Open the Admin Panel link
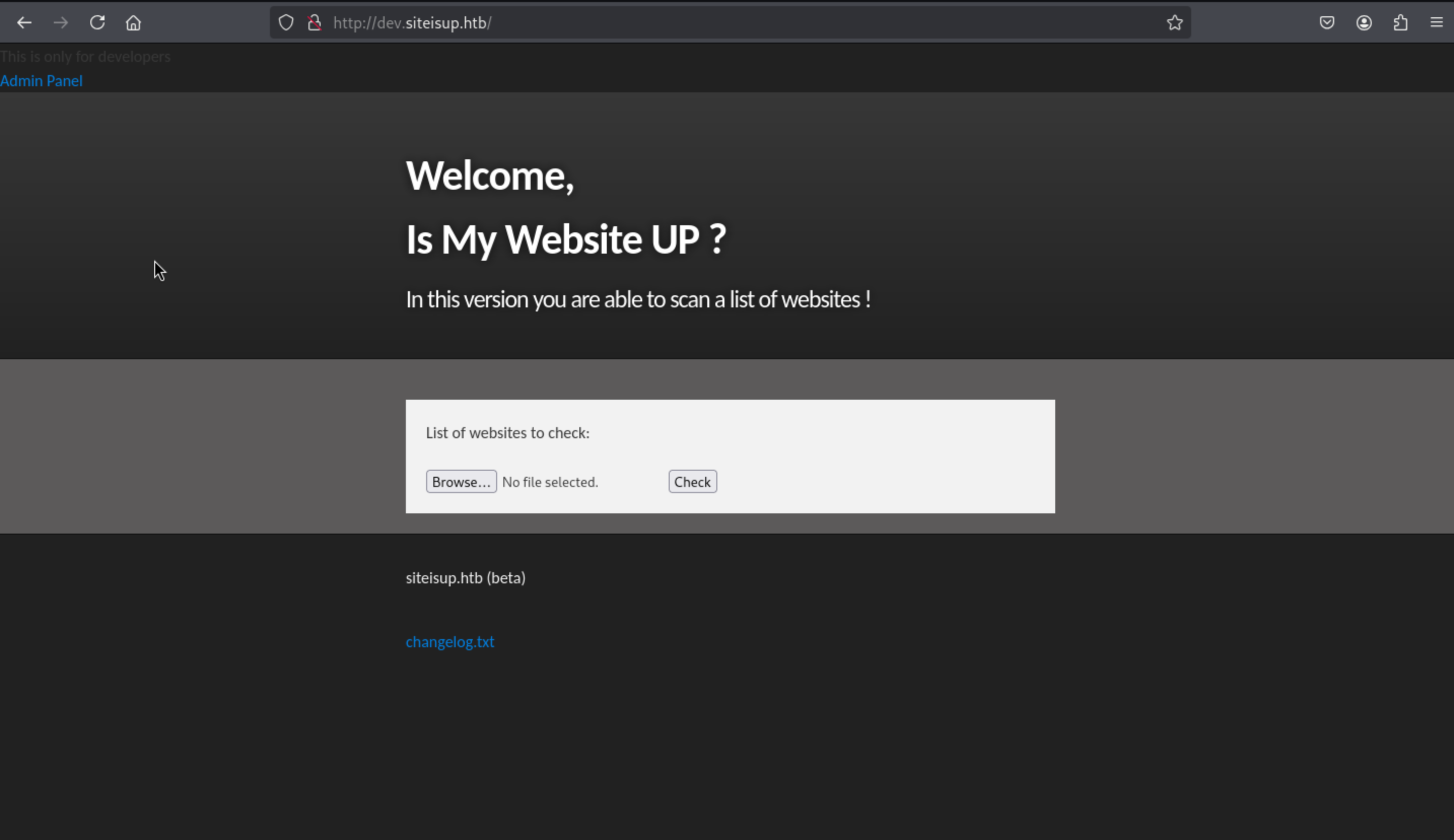Viewport: 1454px width, 840px height. pos(42,81)
